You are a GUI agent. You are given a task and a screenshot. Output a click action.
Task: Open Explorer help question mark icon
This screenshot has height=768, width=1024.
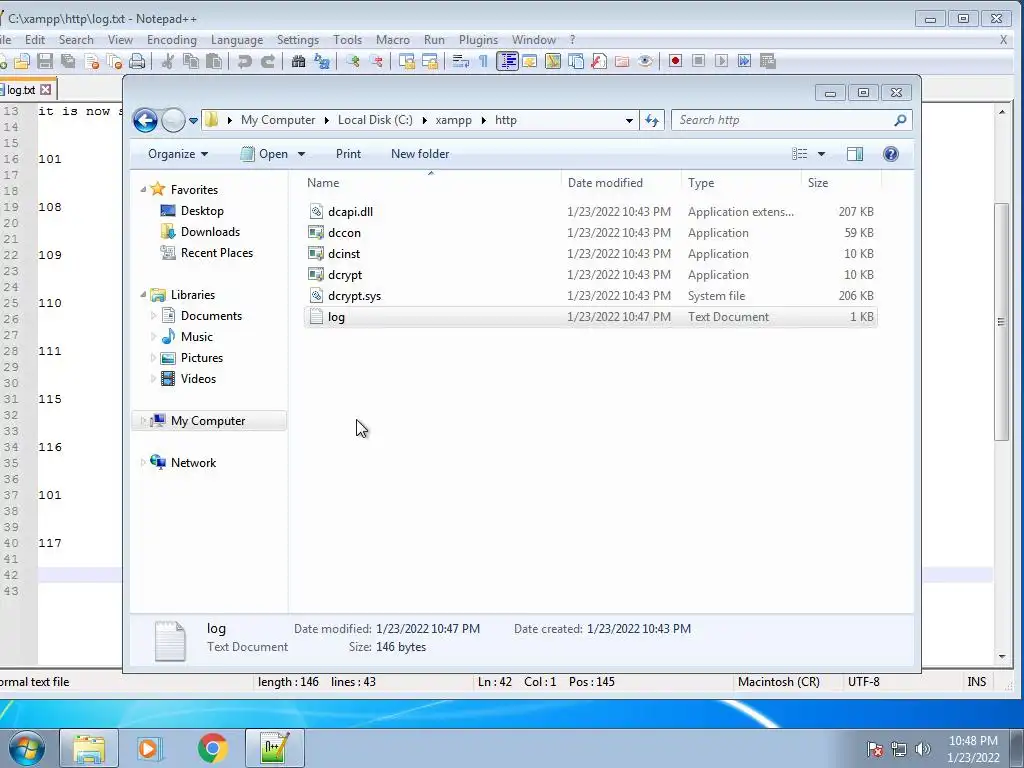click(x=891, y=153)
